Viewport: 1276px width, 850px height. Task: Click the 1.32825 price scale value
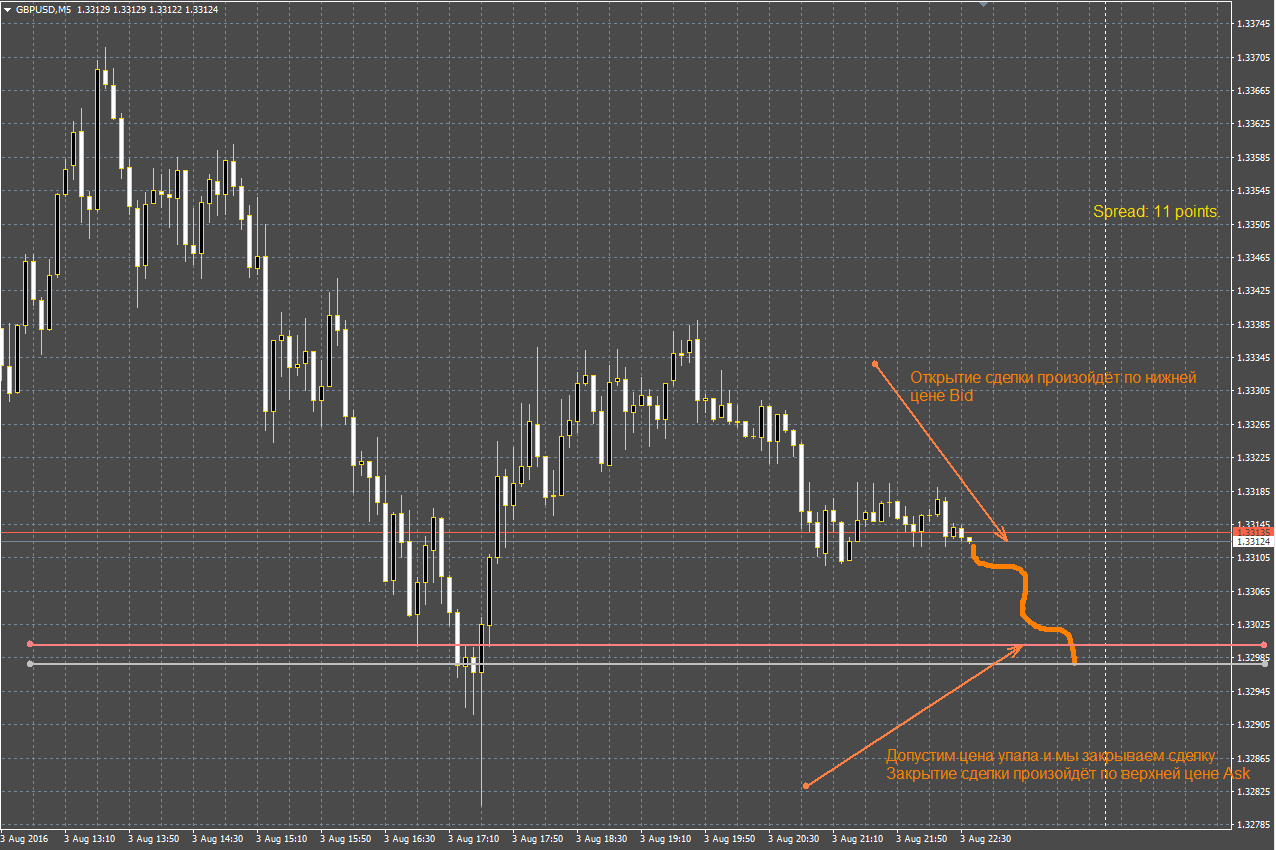[1252, 791]
